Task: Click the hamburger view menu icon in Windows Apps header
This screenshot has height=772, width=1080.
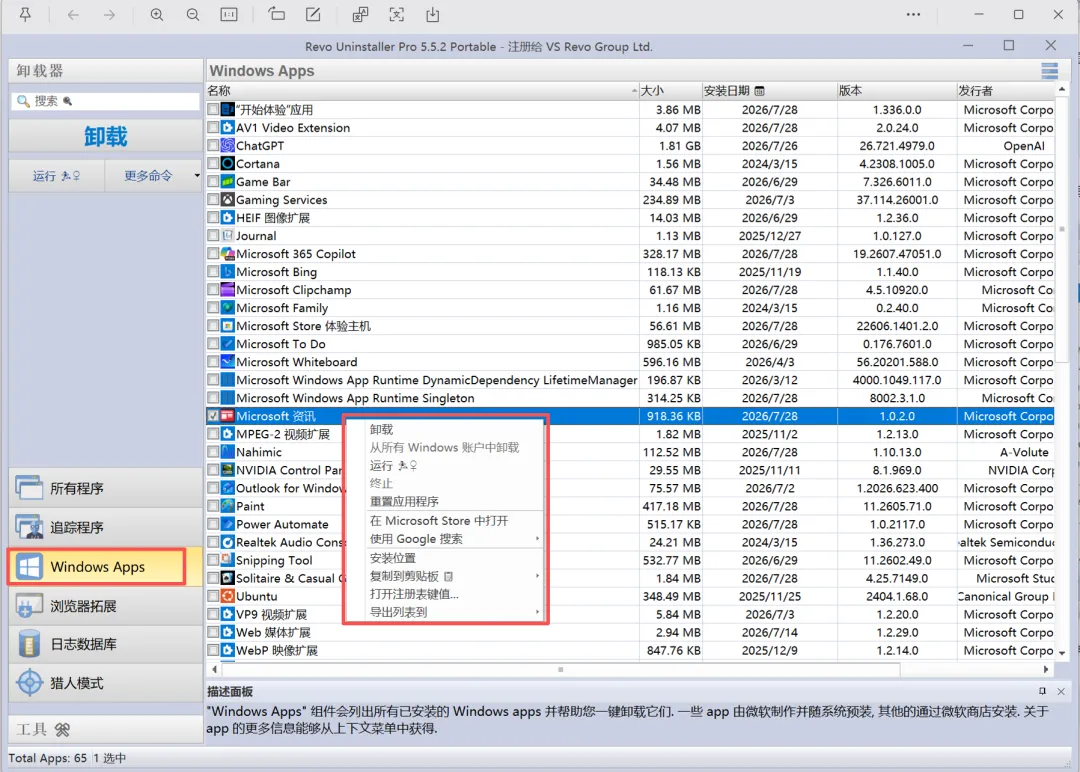Action: [1049, 70]
